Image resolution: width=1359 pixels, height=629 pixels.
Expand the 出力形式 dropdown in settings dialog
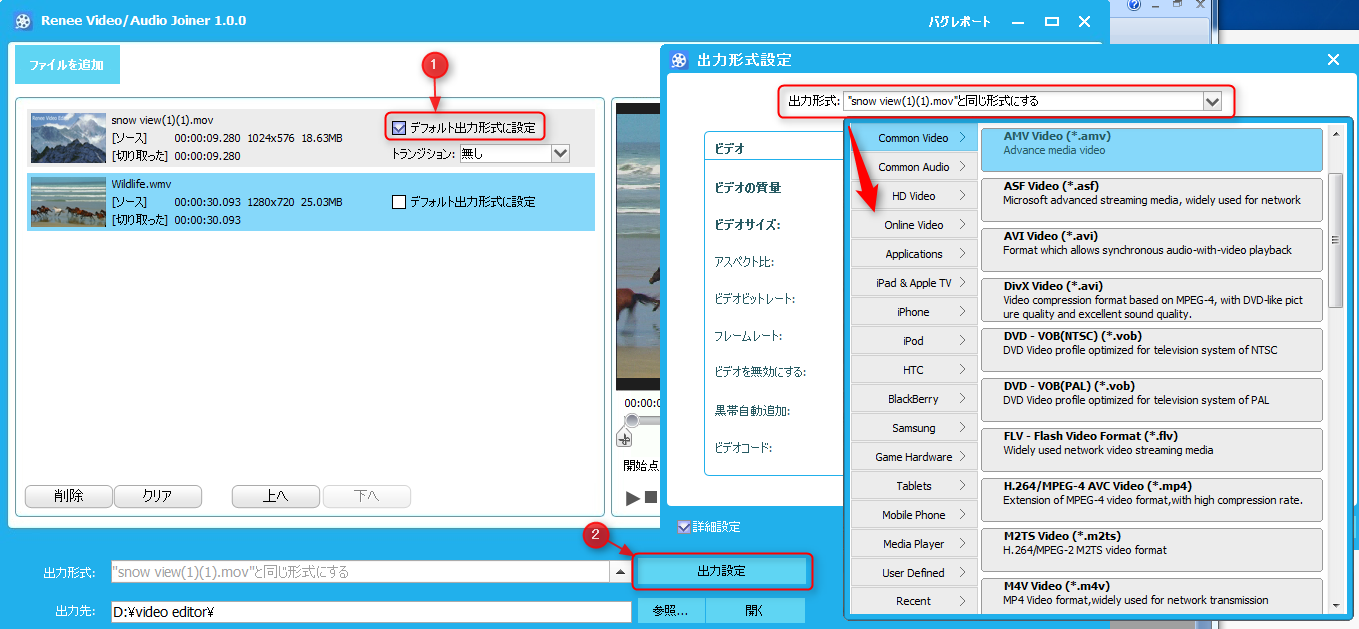[x=1212, y=101]
